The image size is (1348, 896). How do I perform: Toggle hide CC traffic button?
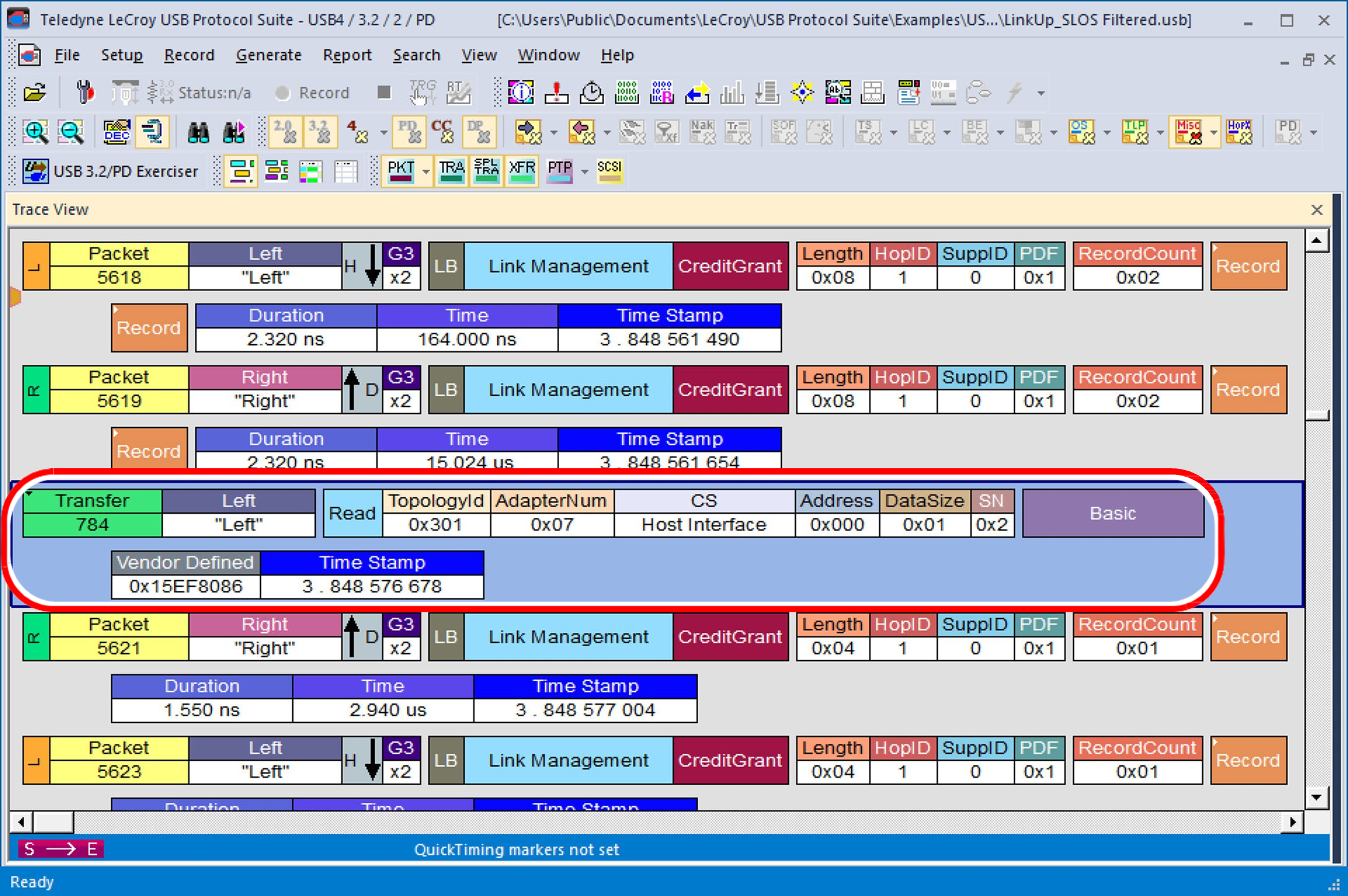(443, 132)
